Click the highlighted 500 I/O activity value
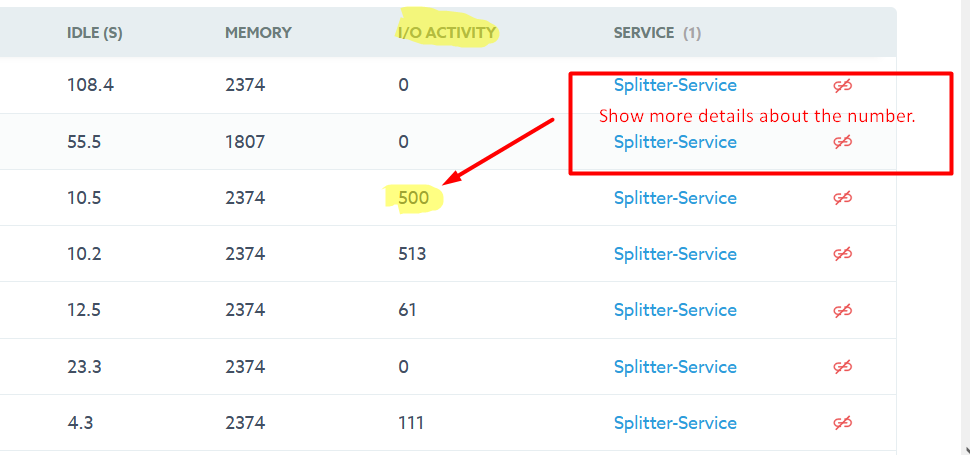 click(x=413, y=198)
